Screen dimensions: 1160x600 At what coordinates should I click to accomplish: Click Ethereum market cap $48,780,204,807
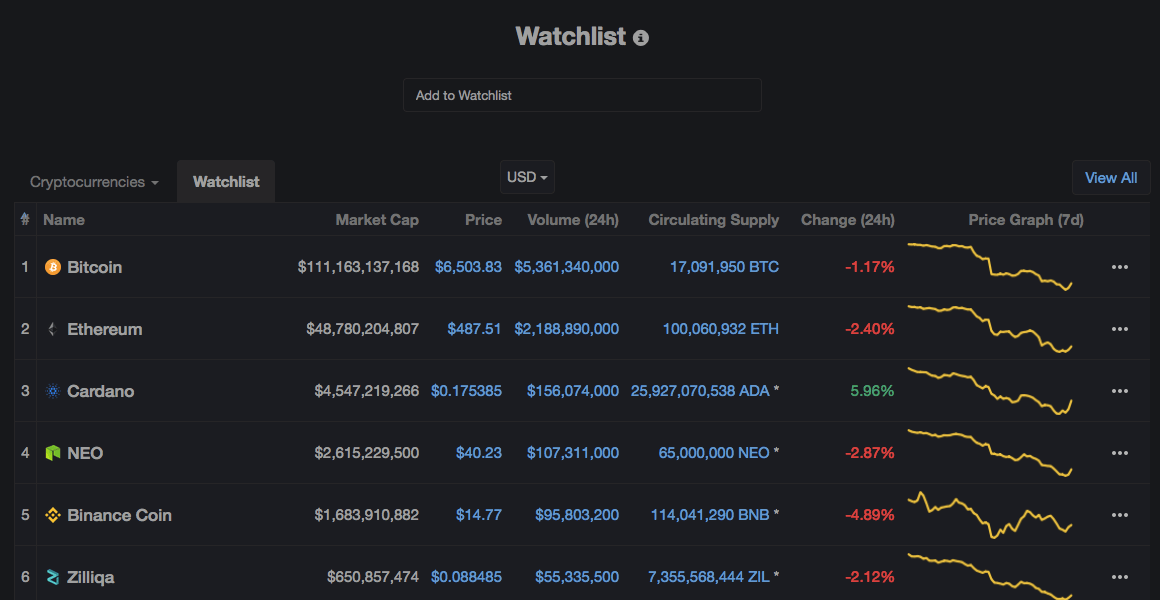[x=362, y=329]
